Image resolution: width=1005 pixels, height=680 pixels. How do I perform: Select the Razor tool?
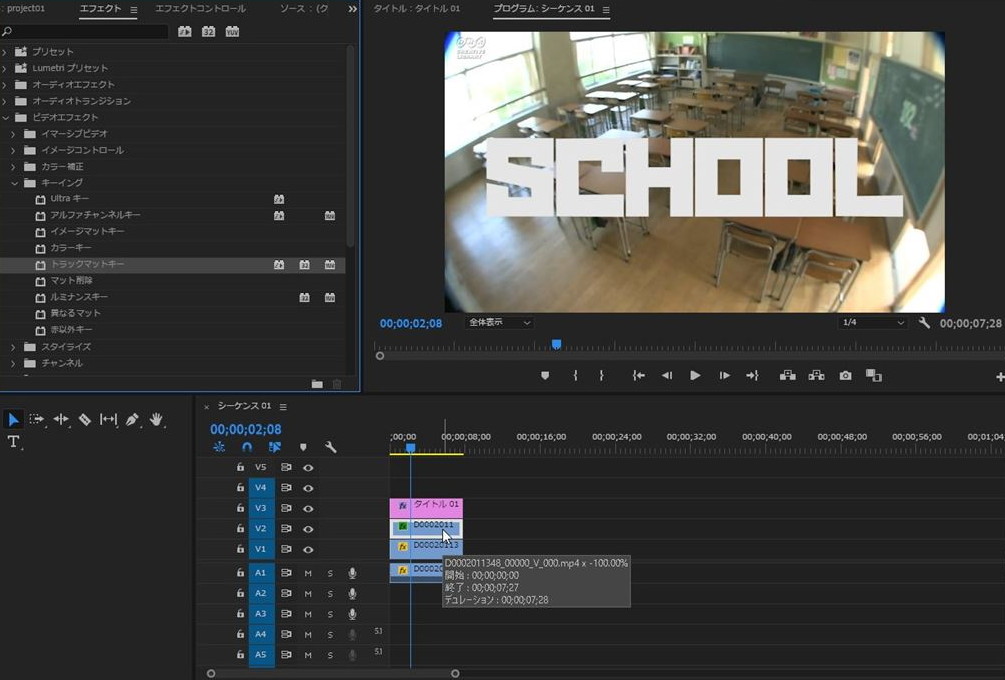pos(85,420)
